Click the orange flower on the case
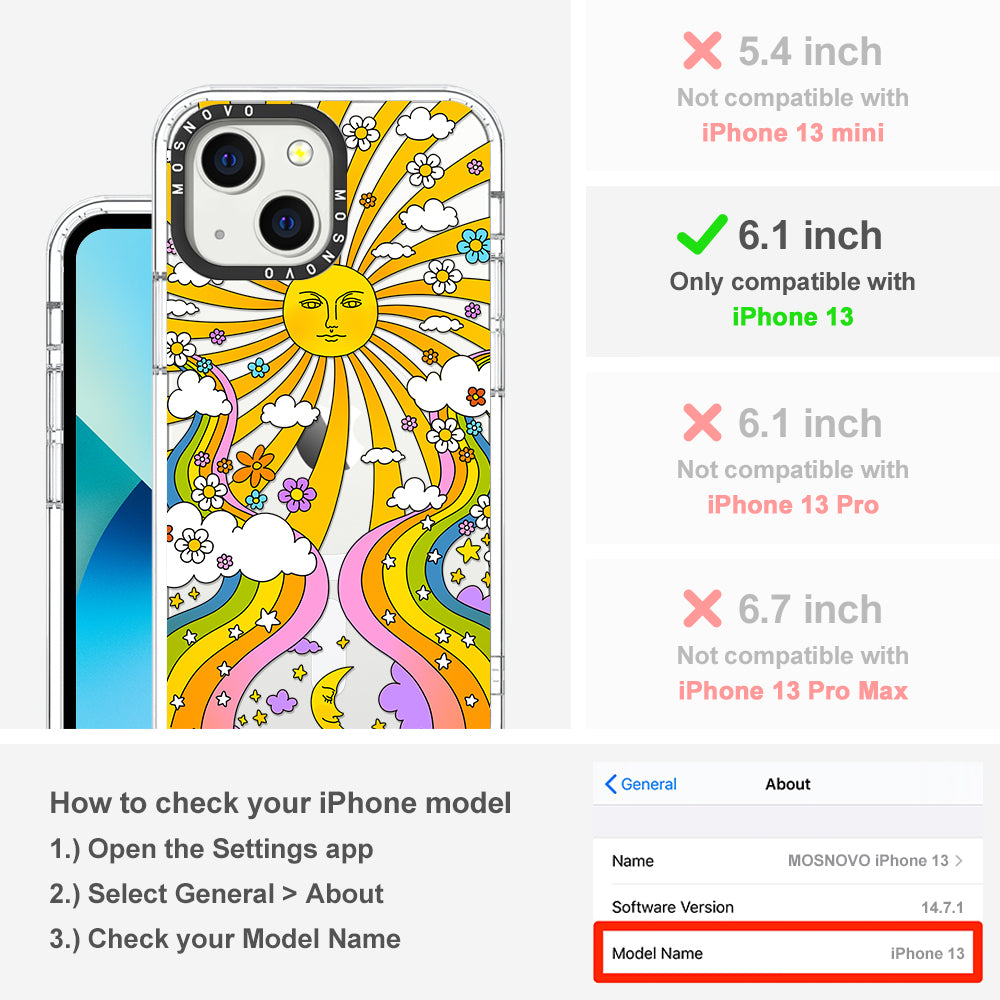 coord(254,465)
